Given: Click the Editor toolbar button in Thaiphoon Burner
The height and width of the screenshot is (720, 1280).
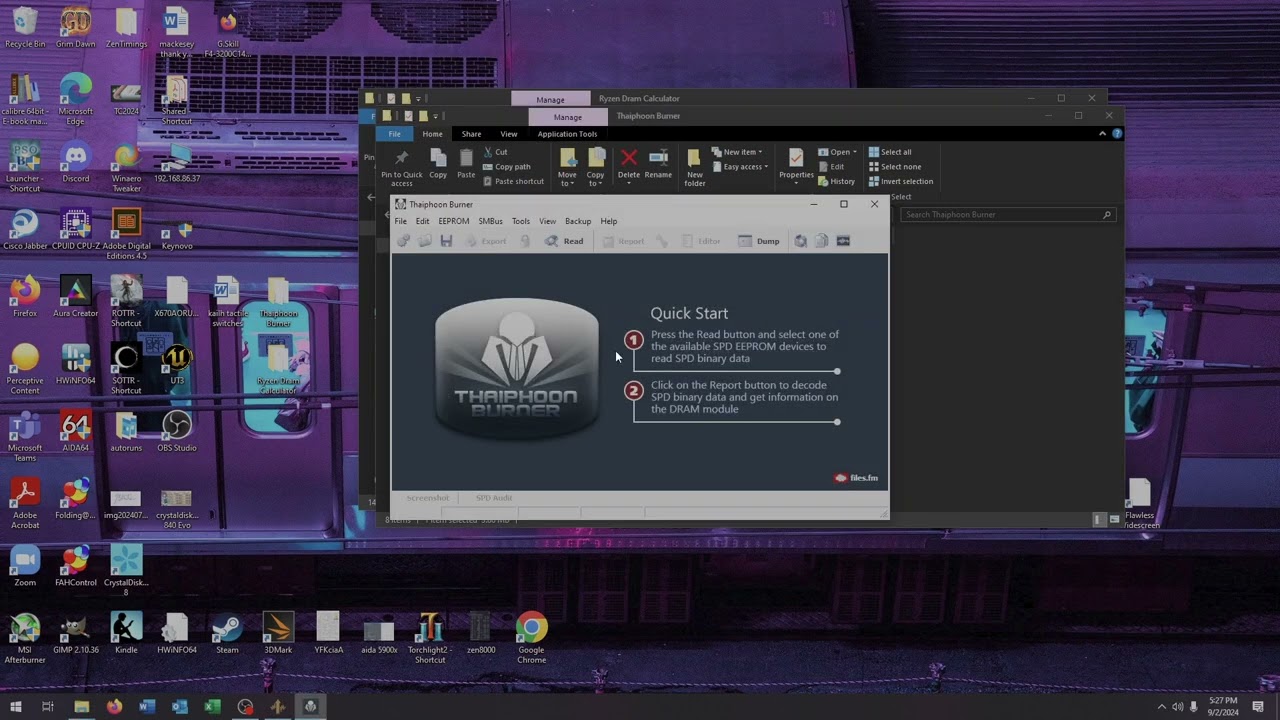Looking at the screenshot, I should (x=701, y=241).
